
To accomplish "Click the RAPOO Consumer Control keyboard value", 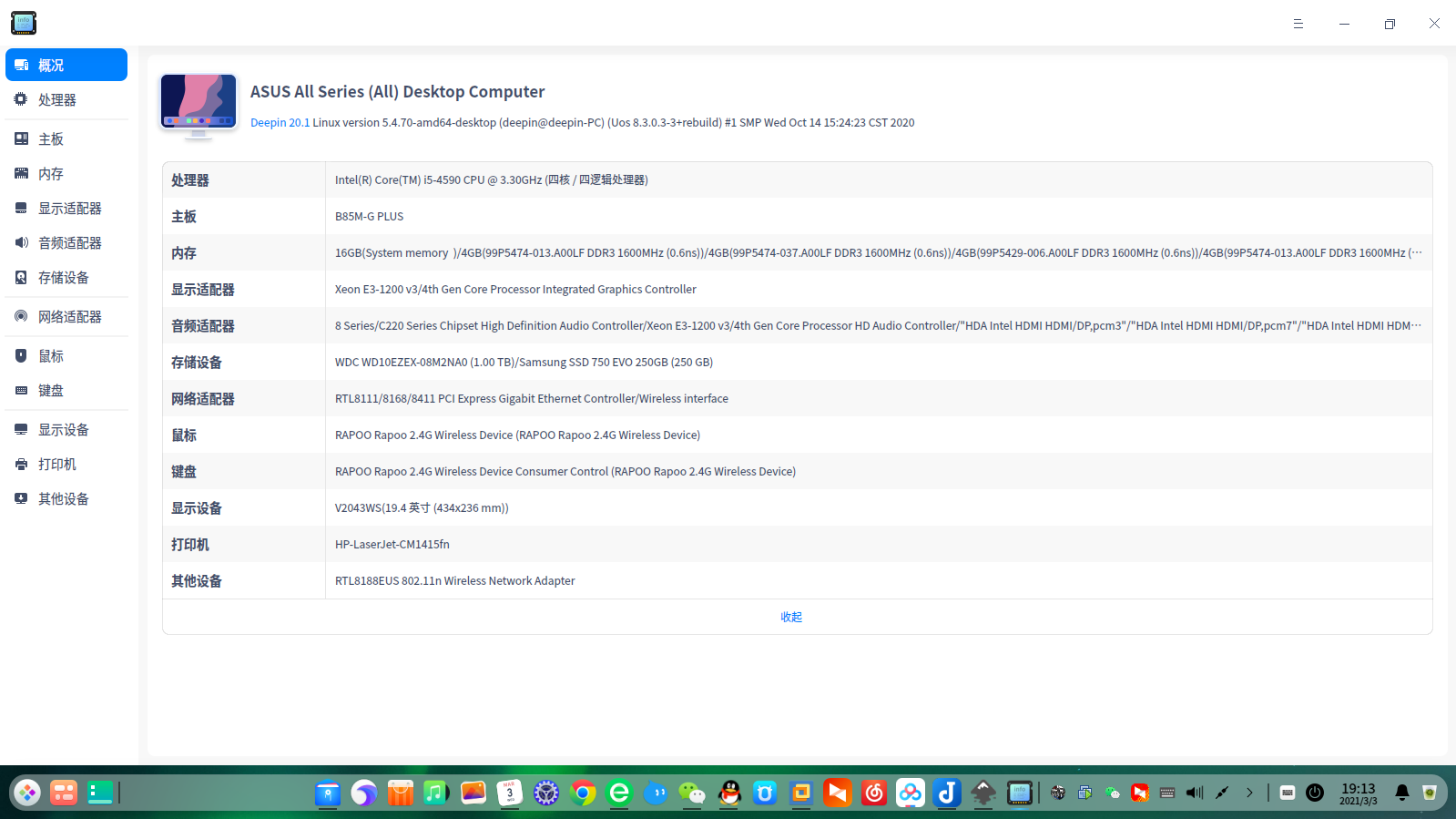I will (x=565, y=472).
